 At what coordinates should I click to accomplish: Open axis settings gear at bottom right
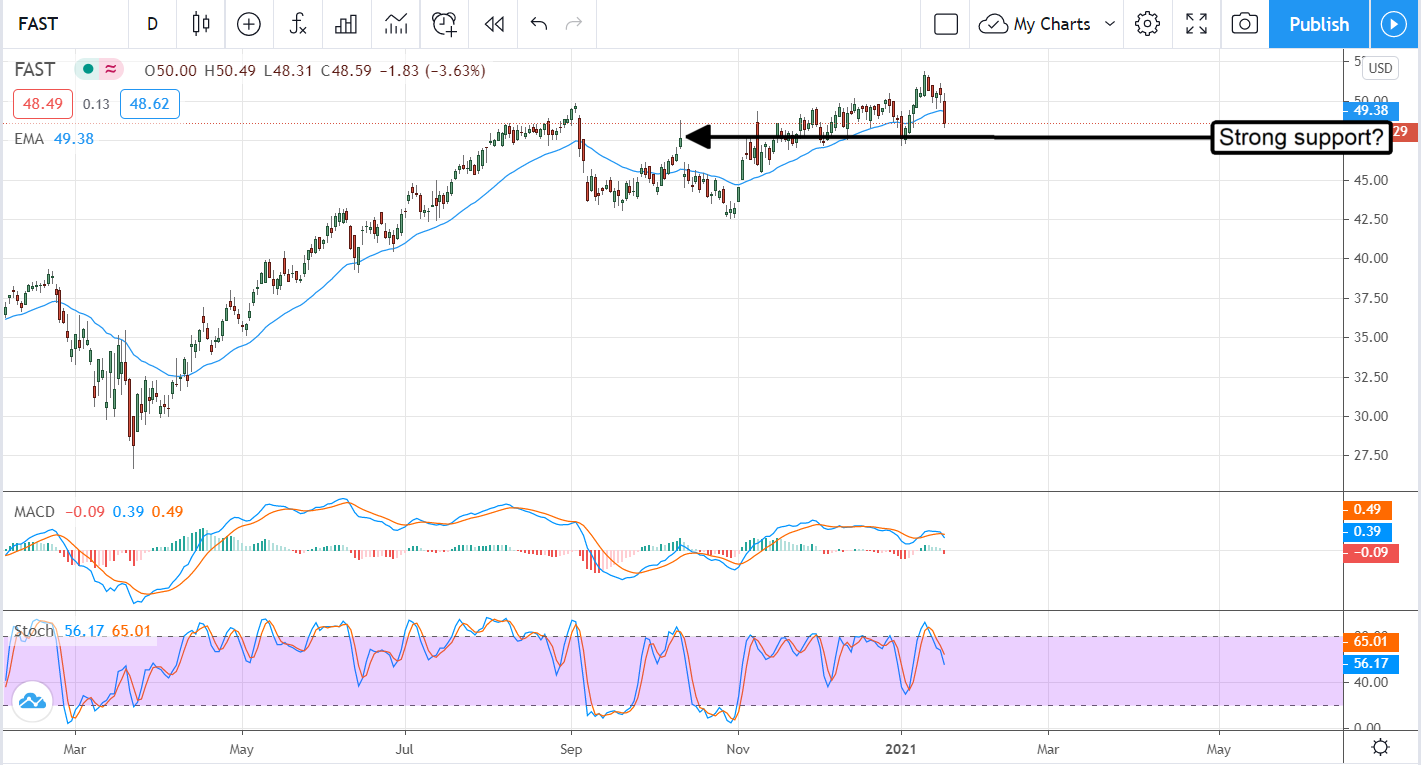click(1380, 747)
